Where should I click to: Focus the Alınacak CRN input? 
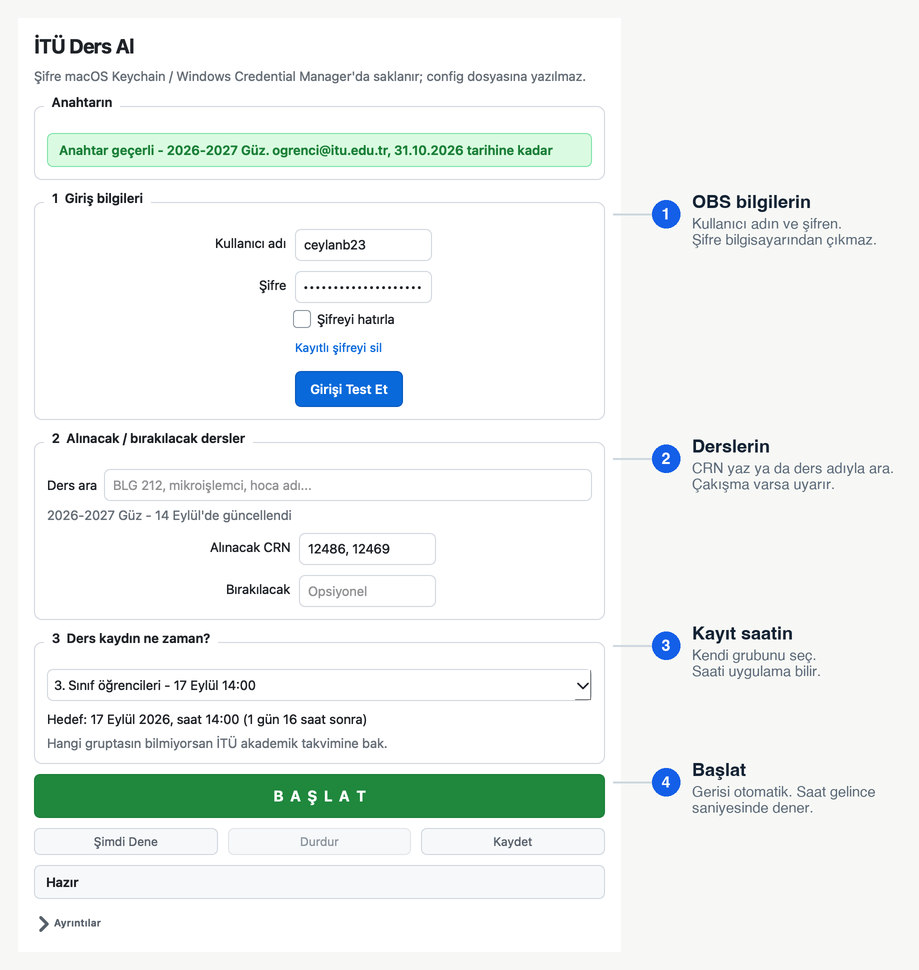coord(367,549)
